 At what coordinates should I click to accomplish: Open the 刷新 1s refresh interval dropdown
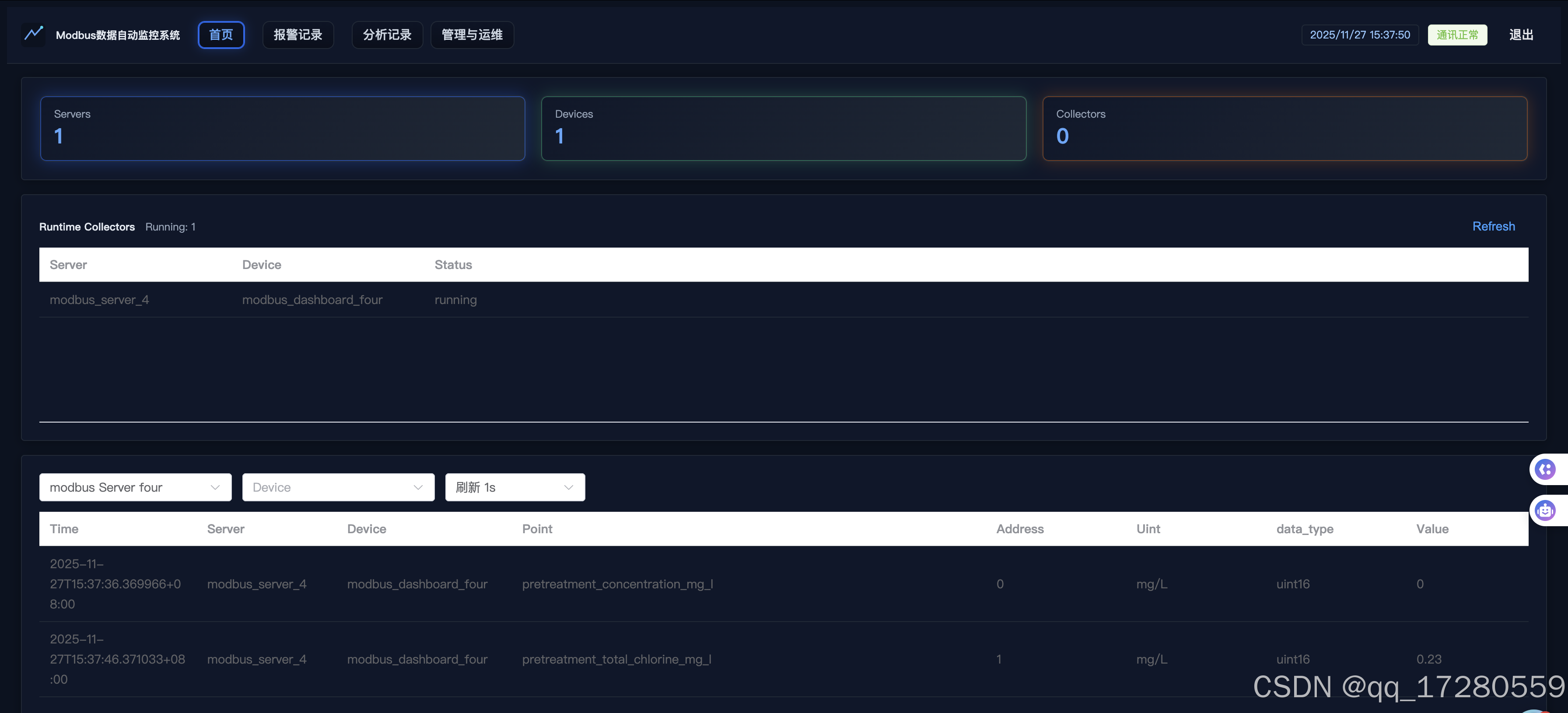[x=568, y=487]
